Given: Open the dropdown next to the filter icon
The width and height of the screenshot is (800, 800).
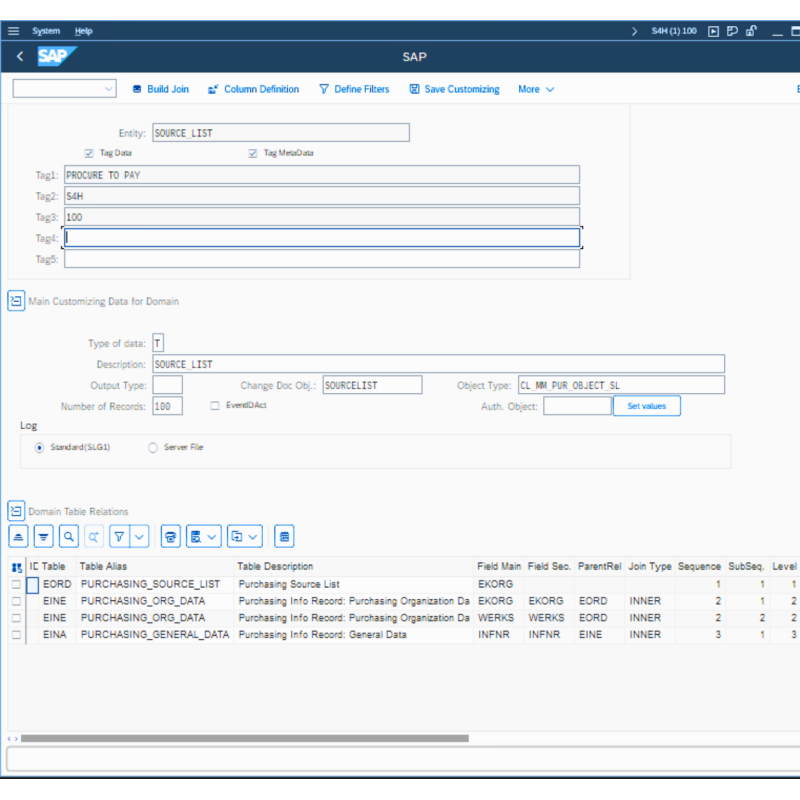Looking at the screenshot, I should click(139, 536).
